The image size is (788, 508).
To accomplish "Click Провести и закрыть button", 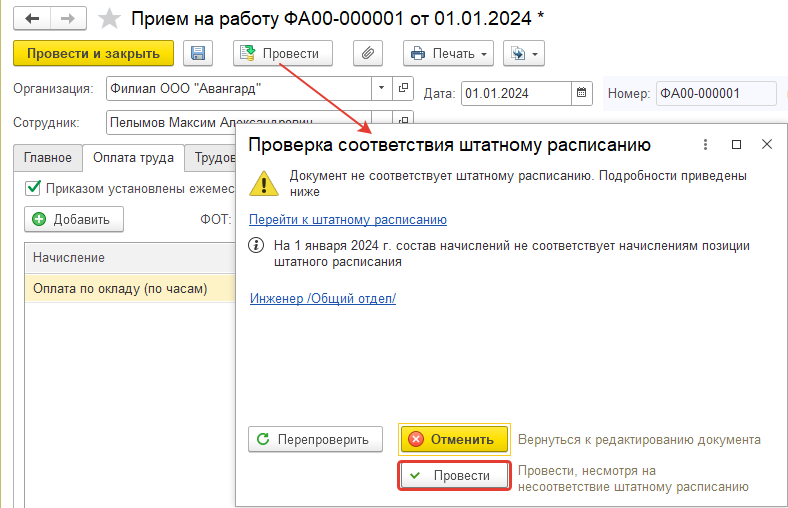I will (x=93, y=53).
